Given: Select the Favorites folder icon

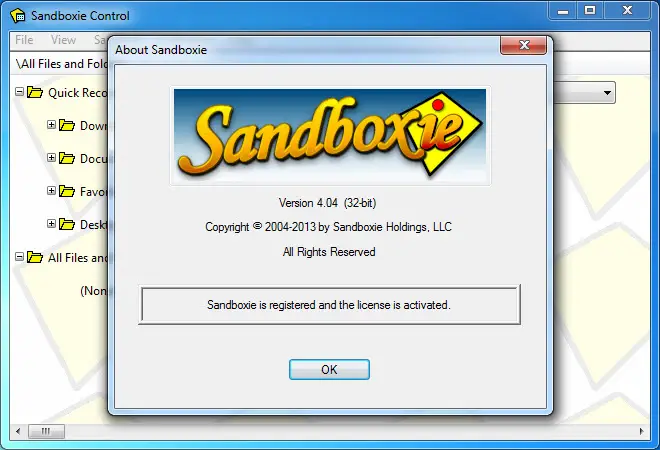Looking at the screenshot, I should pos(67,191).
